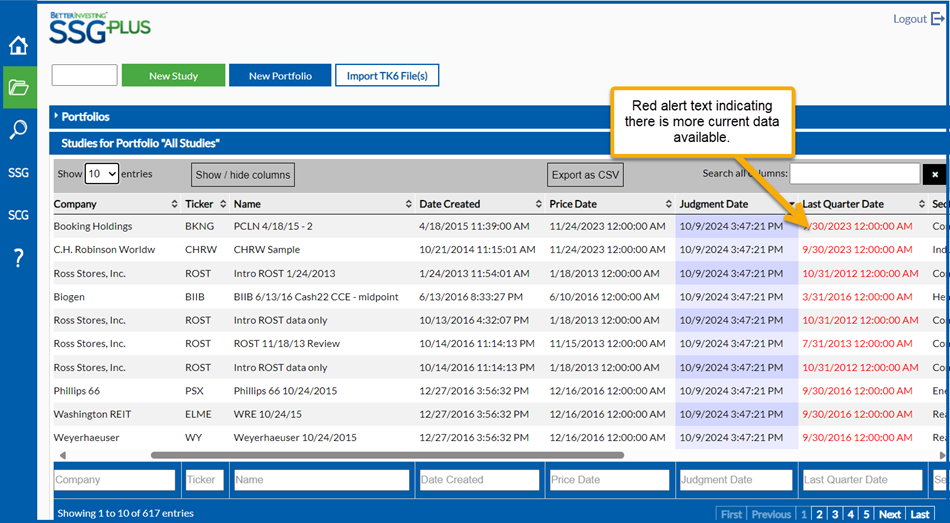Focus the Date Created filter field
The height and width of the screenshot is (523, 950).
[x=479, y=480]
